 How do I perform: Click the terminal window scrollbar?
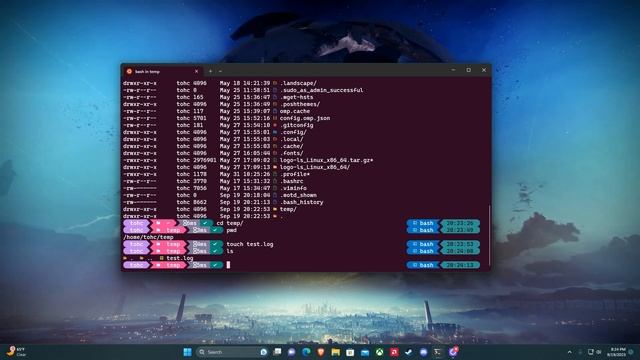pos(489,235)
